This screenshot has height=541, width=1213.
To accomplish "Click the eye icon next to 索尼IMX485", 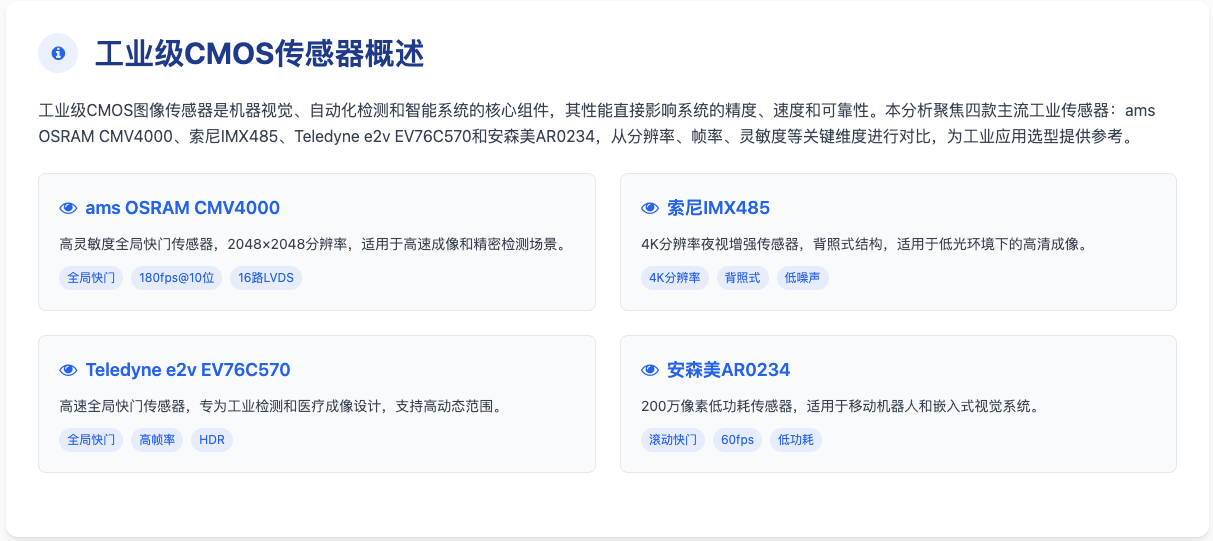I will pyautogui.click(x=649, y=208).
